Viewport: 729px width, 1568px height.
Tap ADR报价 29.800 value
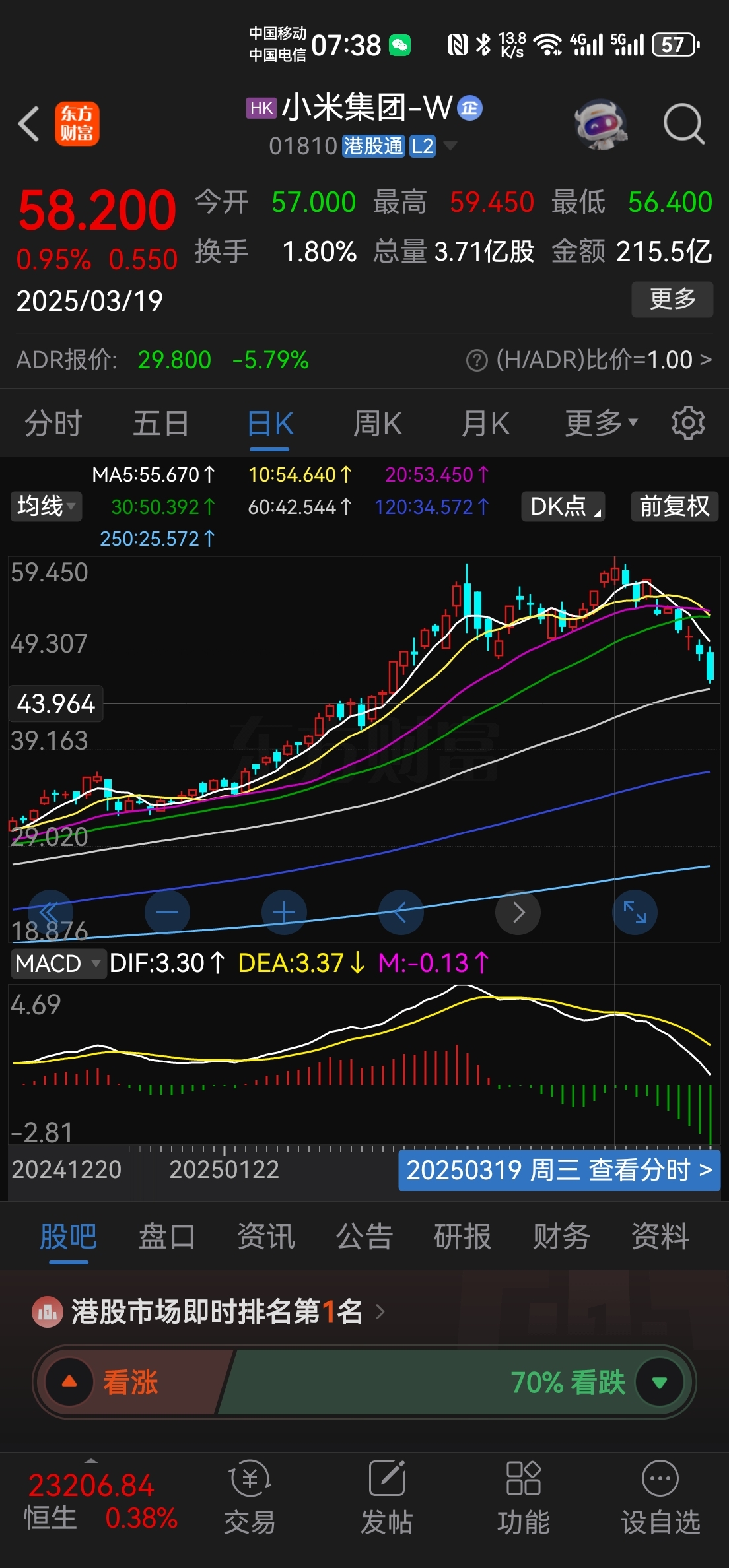pyautogui.click(x=174, y=360)
